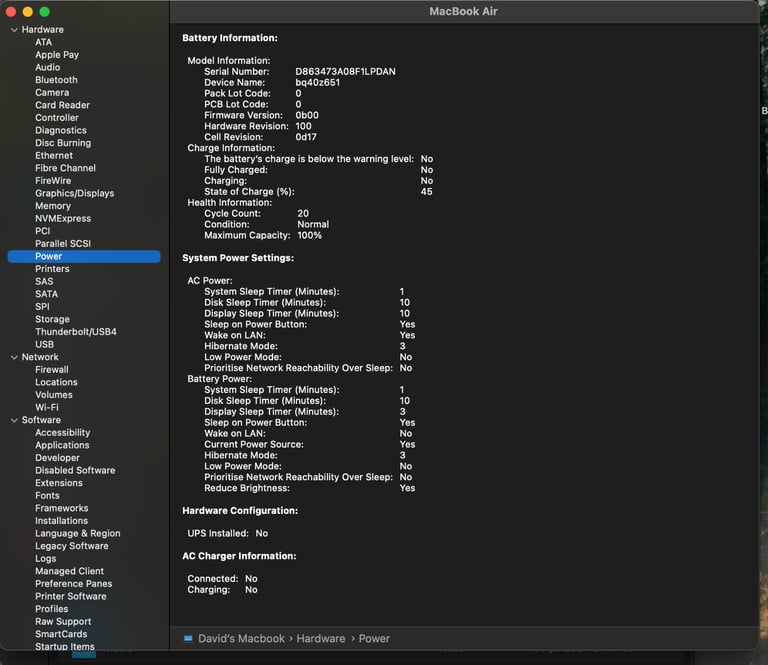Open Developer under Software
This screenshot has width=768, height=665.
coord(57,458)
